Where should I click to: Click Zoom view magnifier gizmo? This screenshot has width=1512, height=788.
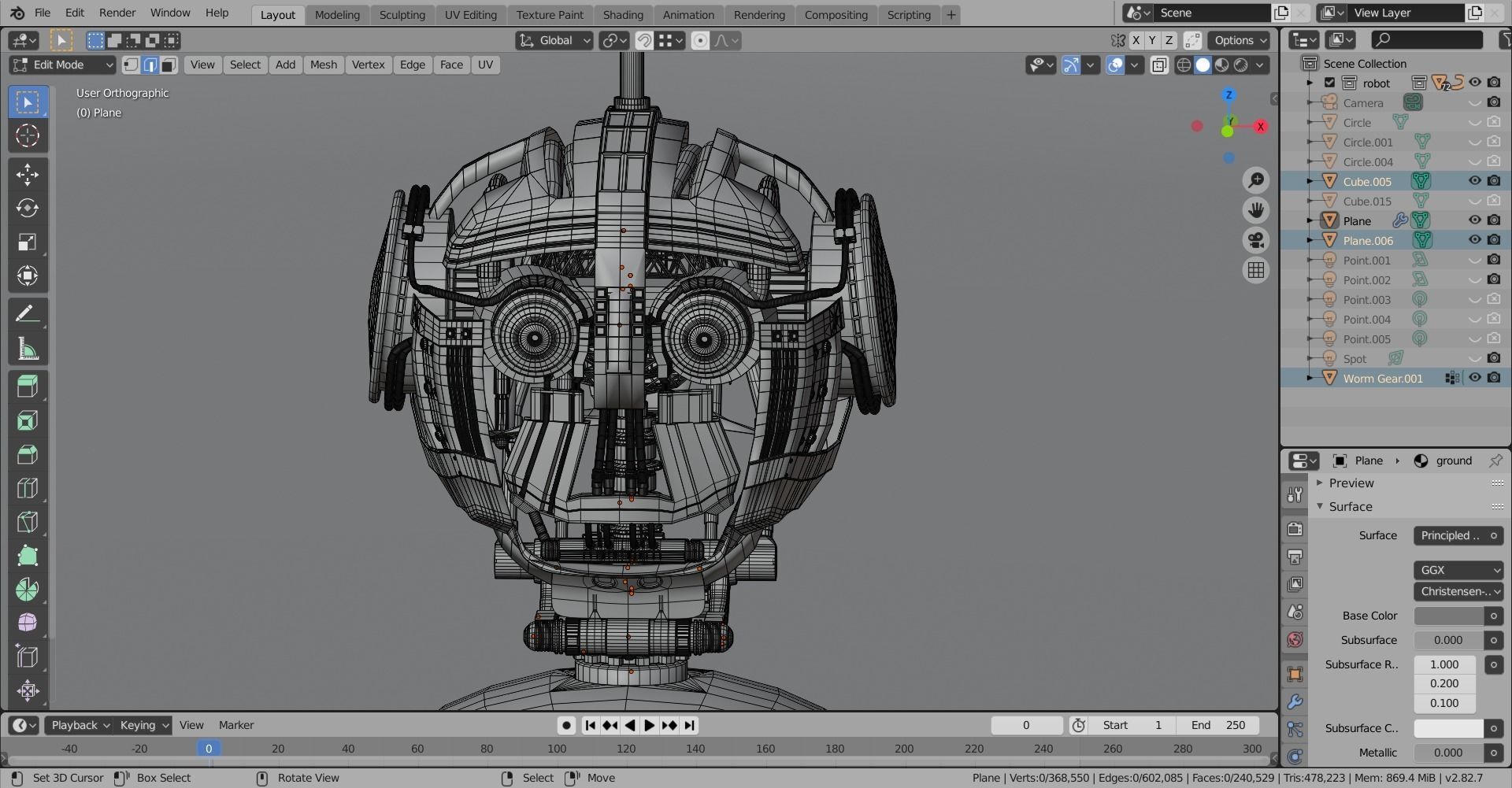tap(1256, 180)
